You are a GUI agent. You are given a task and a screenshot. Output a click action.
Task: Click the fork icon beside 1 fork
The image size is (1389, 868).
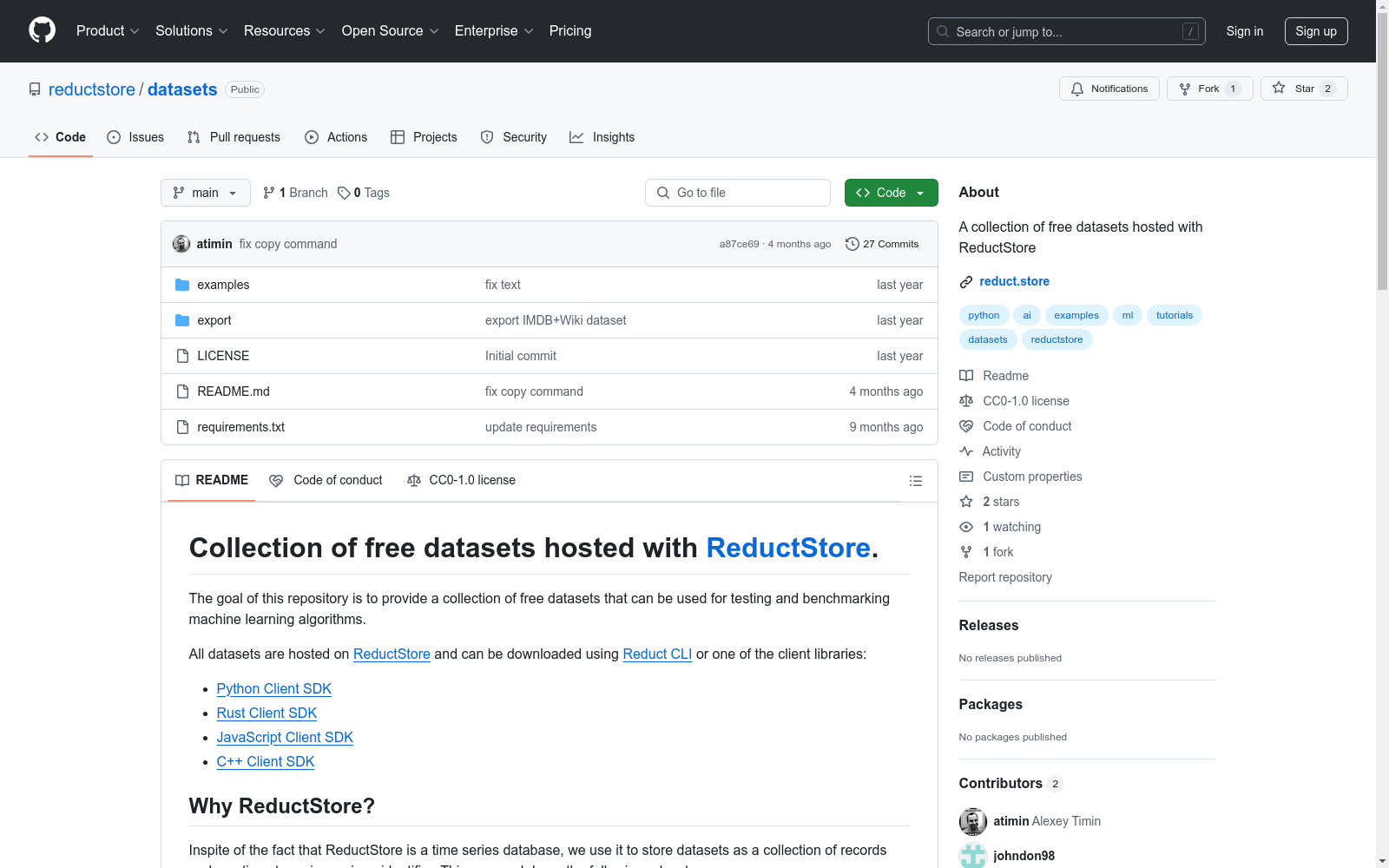tap(966, 552)
